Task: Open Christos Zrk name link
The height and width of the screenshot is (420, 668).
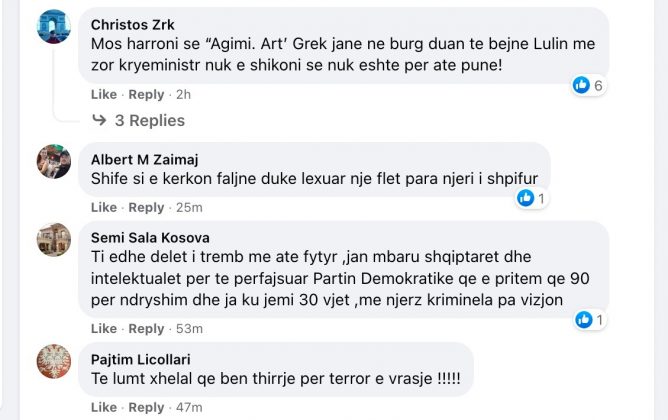Action: 132,25
